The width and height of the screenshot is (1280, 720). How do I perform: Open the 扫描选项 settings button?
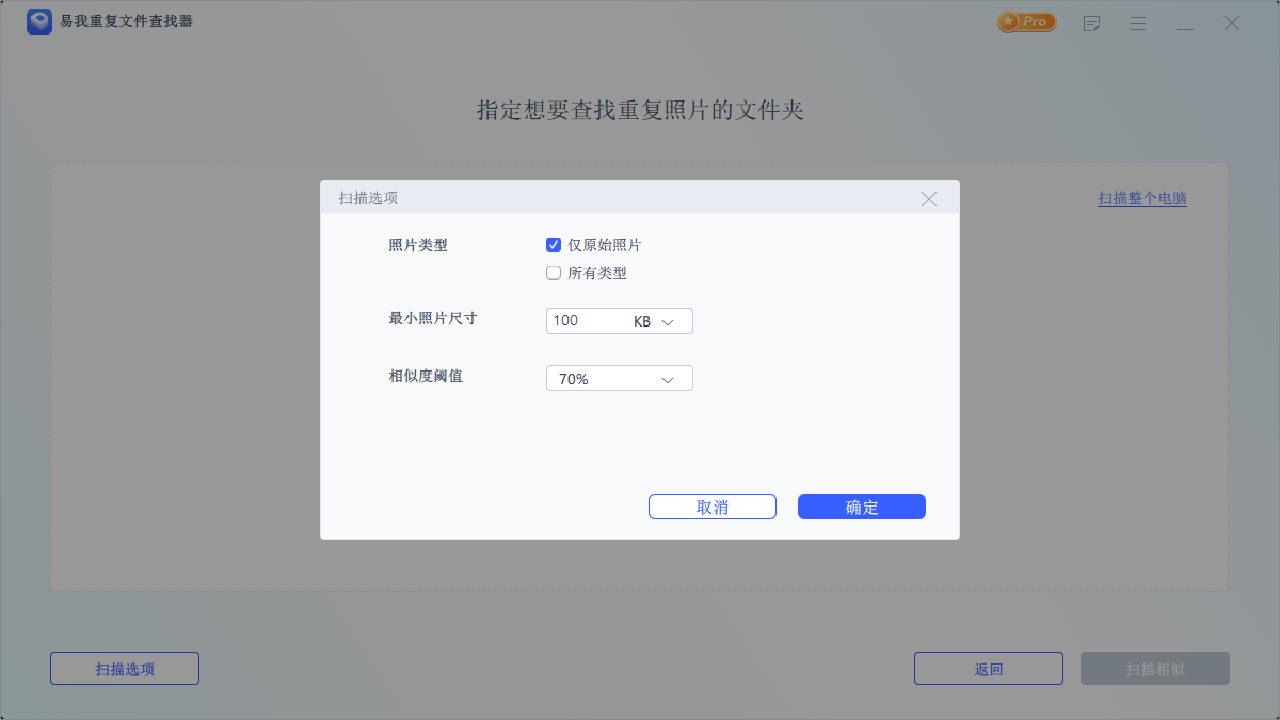click(x=124, y=668)
